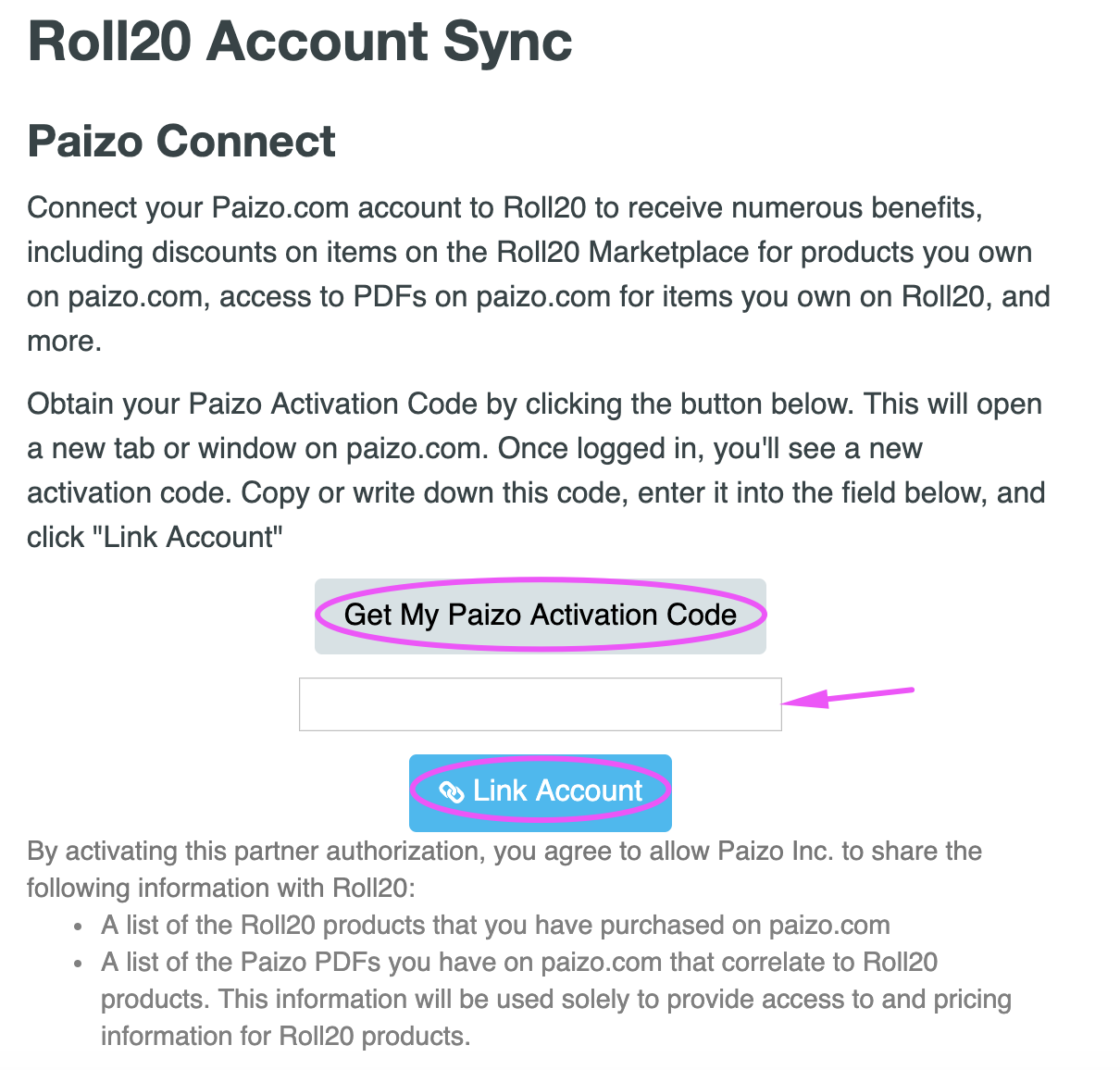This screenshot has width=1120, height=1070.
Task: Click the first bullet about purchased Roll20 products
Action: 495,926
